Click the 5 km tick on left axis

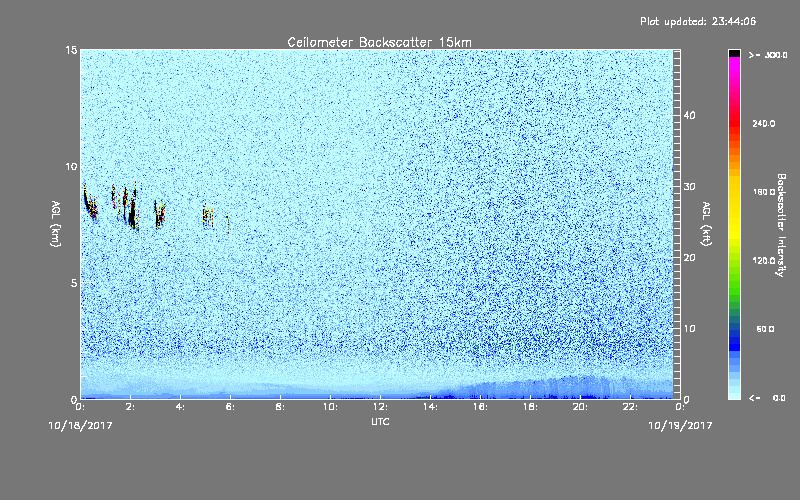tap(74, 283)
